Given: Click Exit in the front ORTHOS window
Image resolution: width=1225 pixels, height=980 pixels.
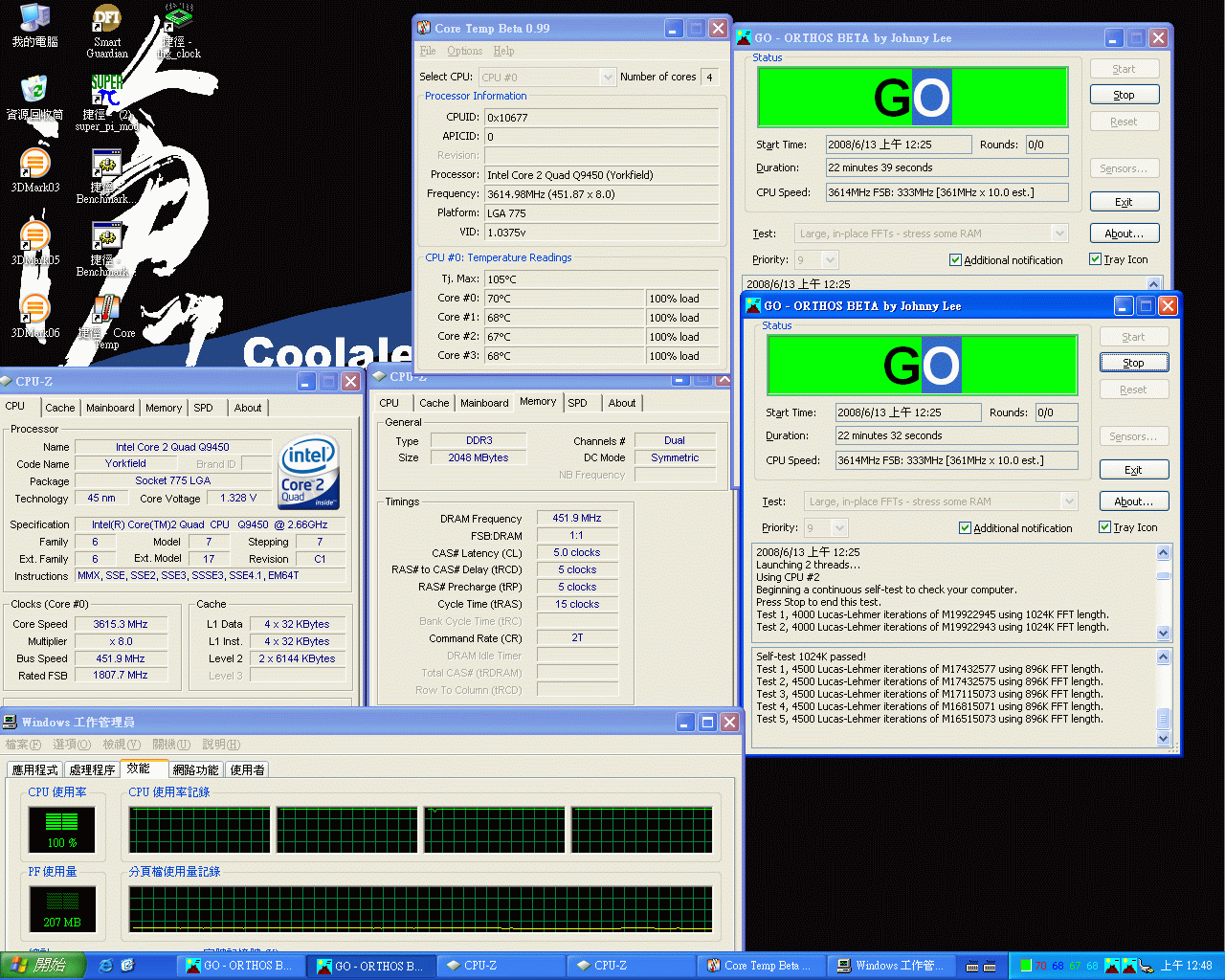Looking at the screenshot, I should click(1133, 470).
